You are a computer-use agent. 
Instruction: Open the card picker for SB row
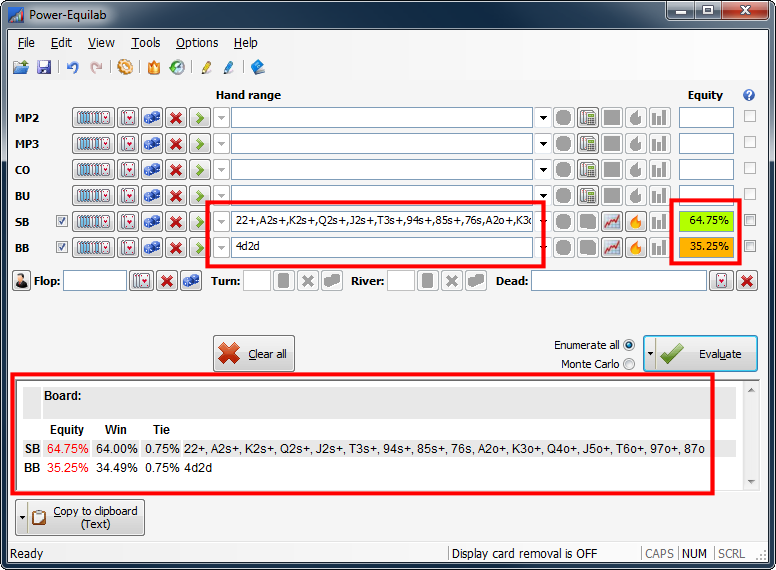tap(129, 222)
